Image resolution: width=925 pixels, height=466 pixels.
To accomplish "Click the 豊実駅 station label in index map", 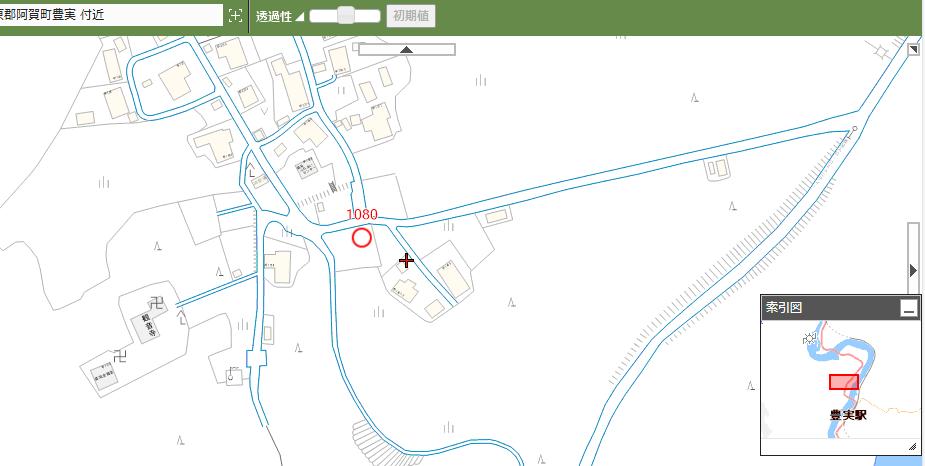I will 848,413.
